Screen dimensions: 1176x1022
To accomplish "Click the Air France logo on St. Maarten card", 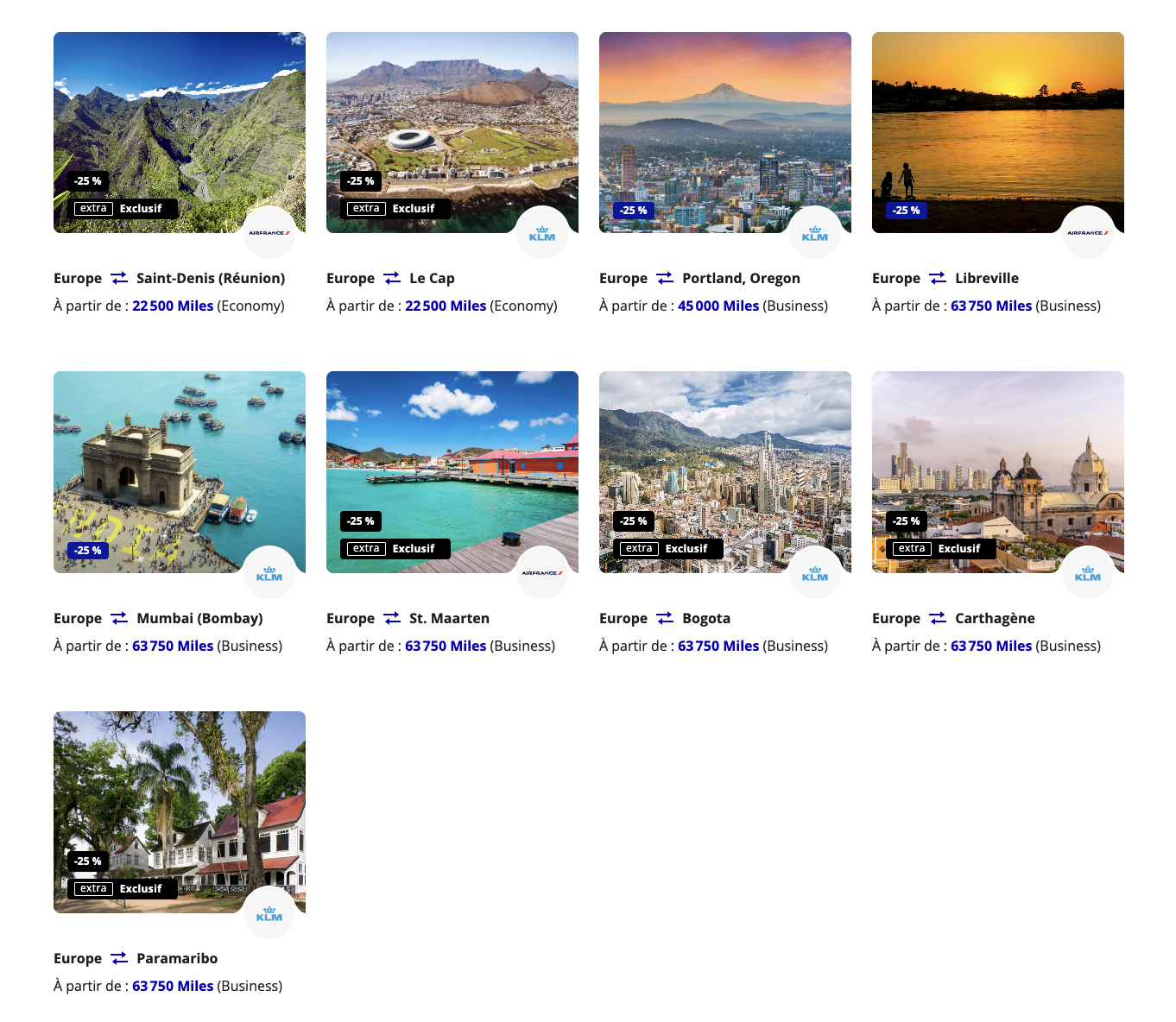I will (x=541, y=573).
